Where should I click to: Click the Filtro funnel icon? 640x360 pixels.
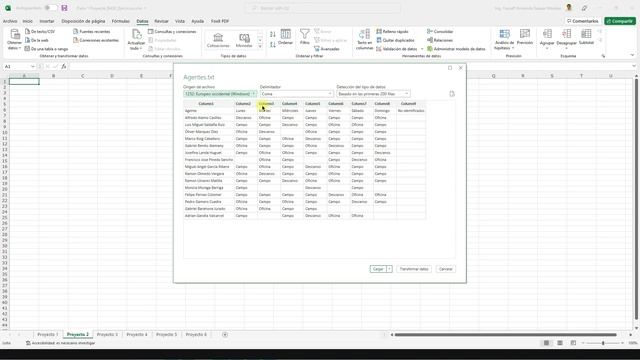(304, 34)
